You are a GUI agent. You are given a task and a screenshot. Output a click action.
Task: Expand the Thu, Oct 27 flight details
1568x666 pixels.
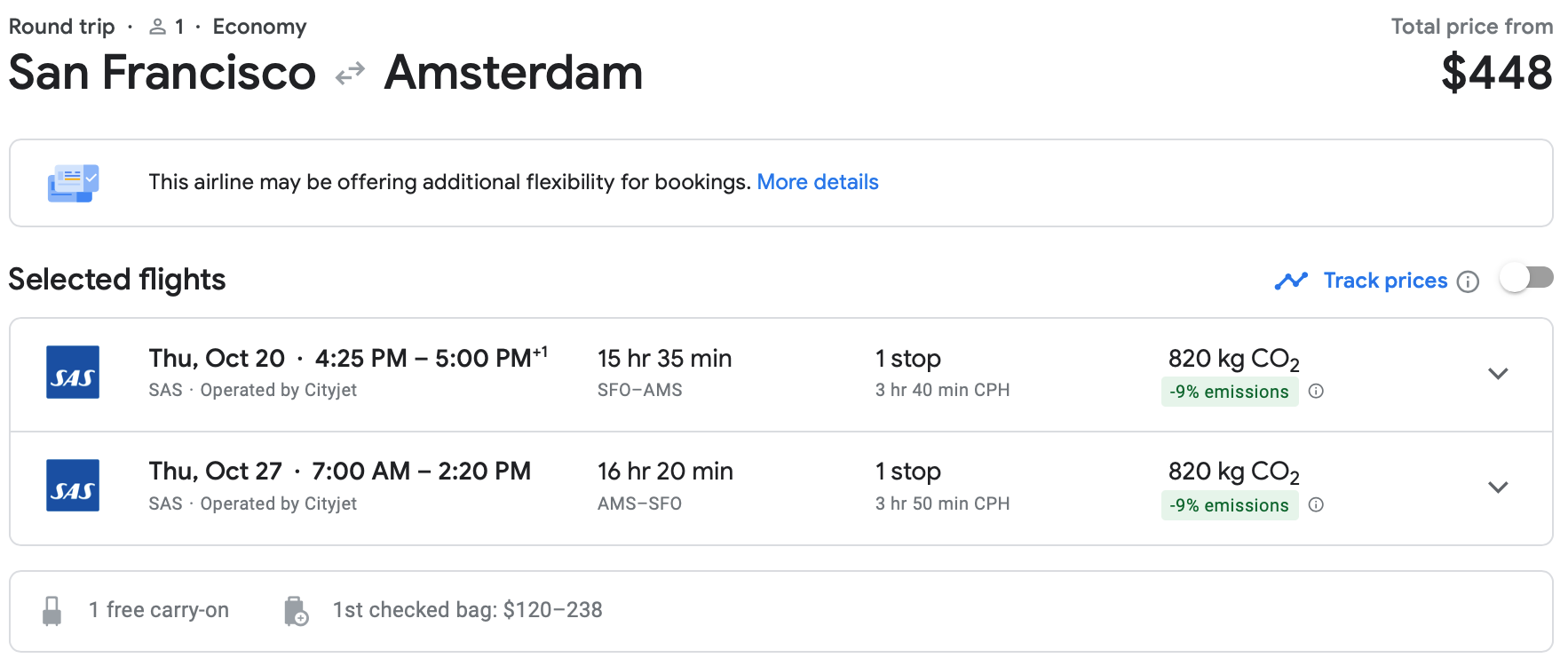1498,488
